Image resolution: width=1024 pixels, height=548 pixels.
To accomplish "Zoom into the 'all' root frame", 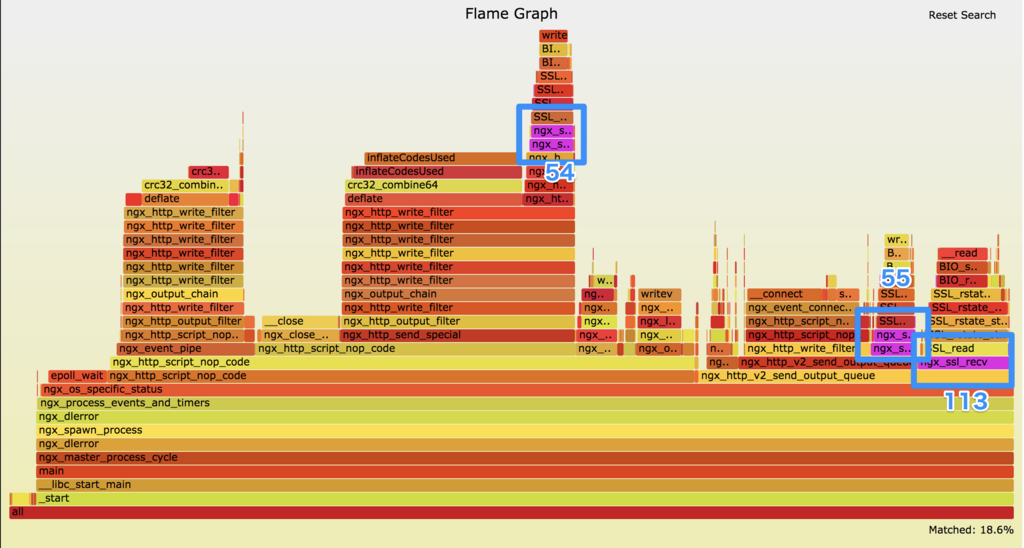I will tap(511, 512).
